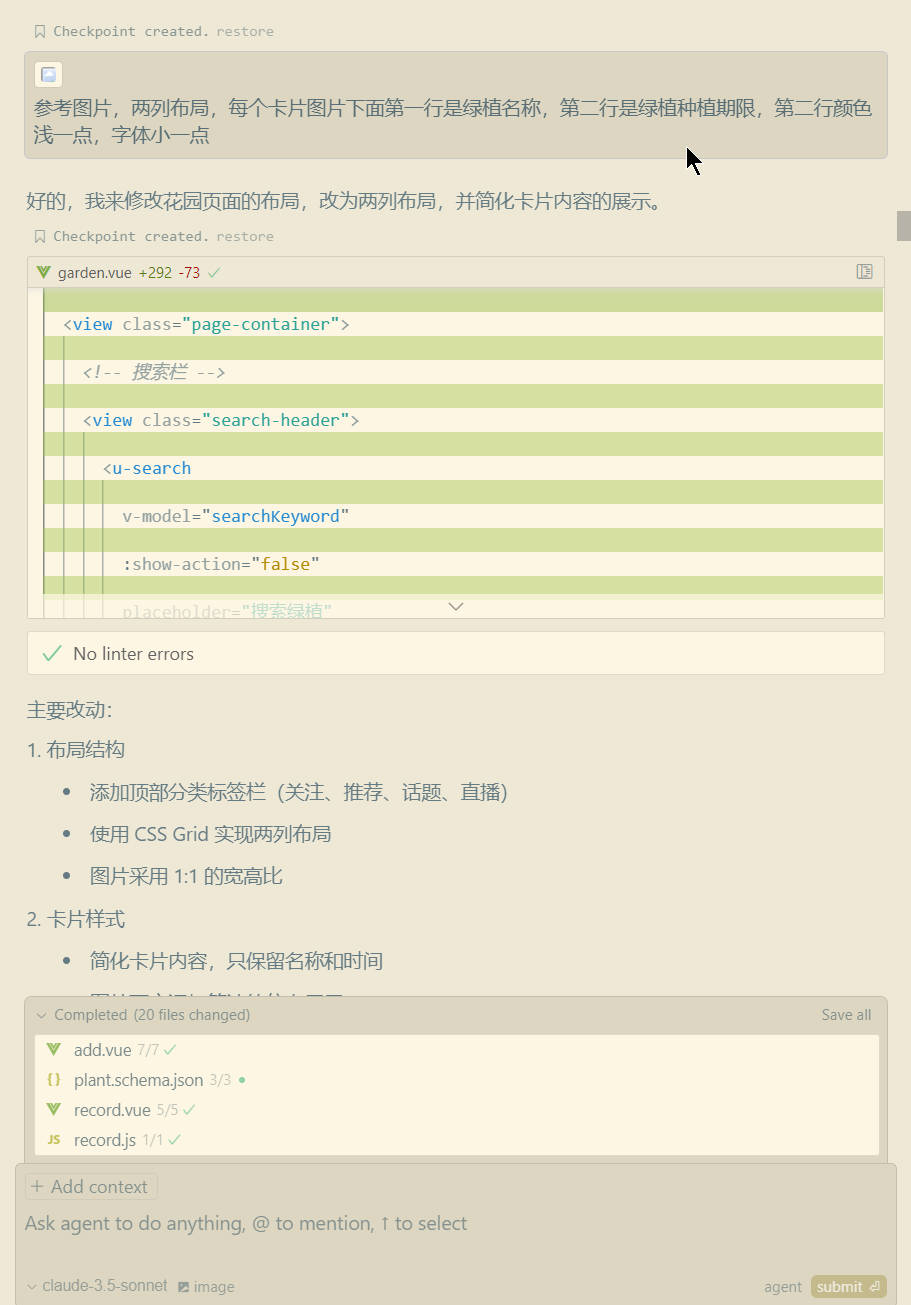911x1305 pixels.
Task: Click the bookmark icon on first checkpoint
Action: (38, 30)
